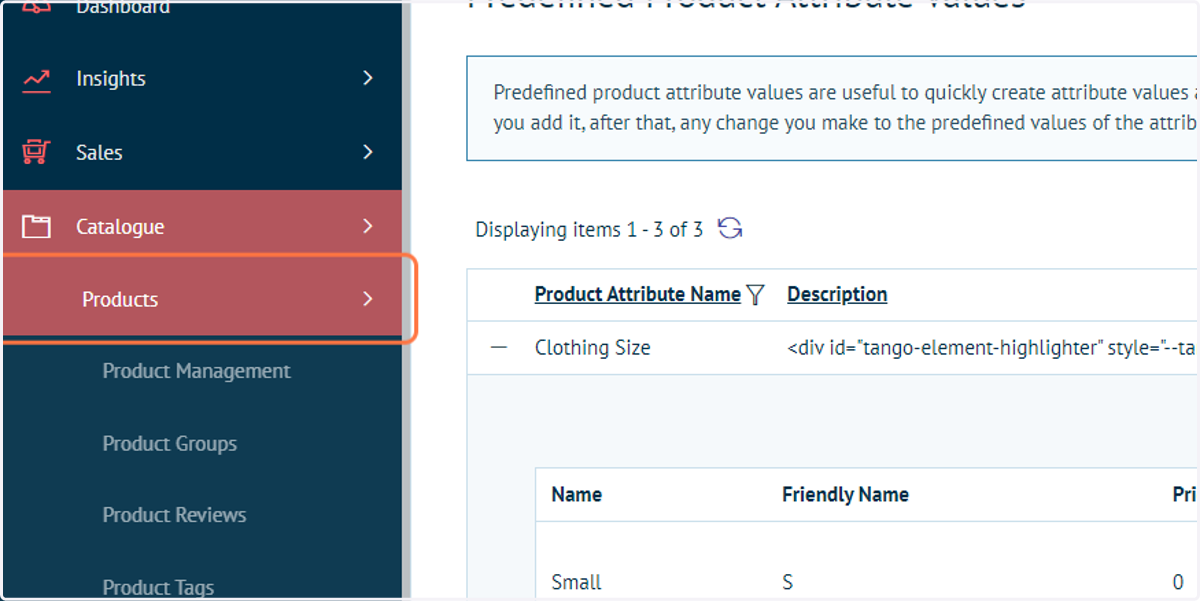The width and height of the screenshot is (1200, 601).
Task: Click the Catalogue folder icon
Action: [37, 227]
